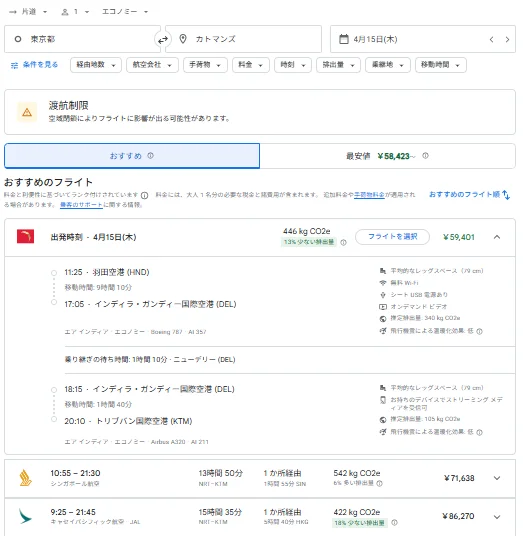Open the 時刻 times filter
This screenshot has height=536, width=523.
point(293,65)
